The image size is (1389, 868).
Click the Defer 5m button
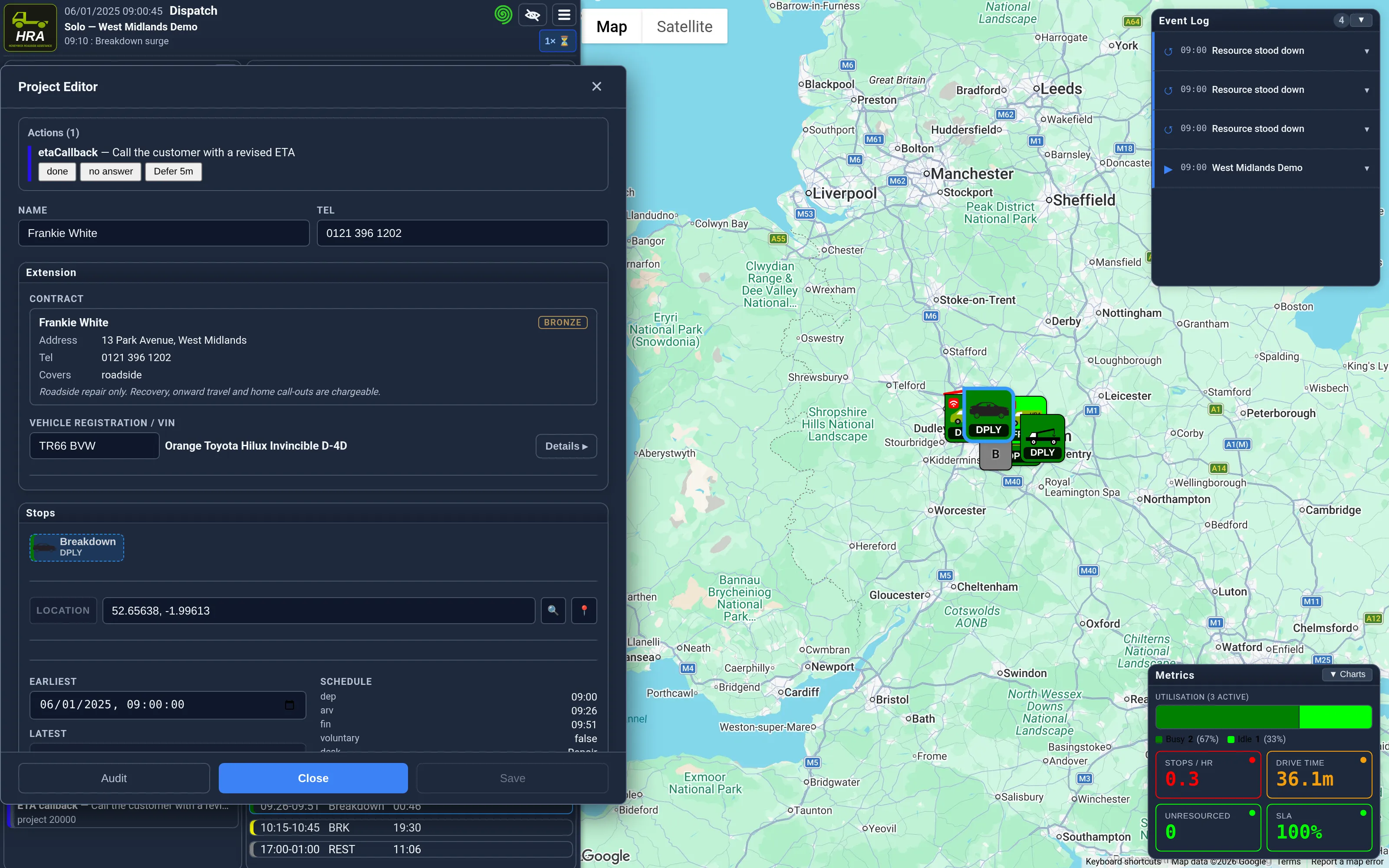tap(173, 172)
